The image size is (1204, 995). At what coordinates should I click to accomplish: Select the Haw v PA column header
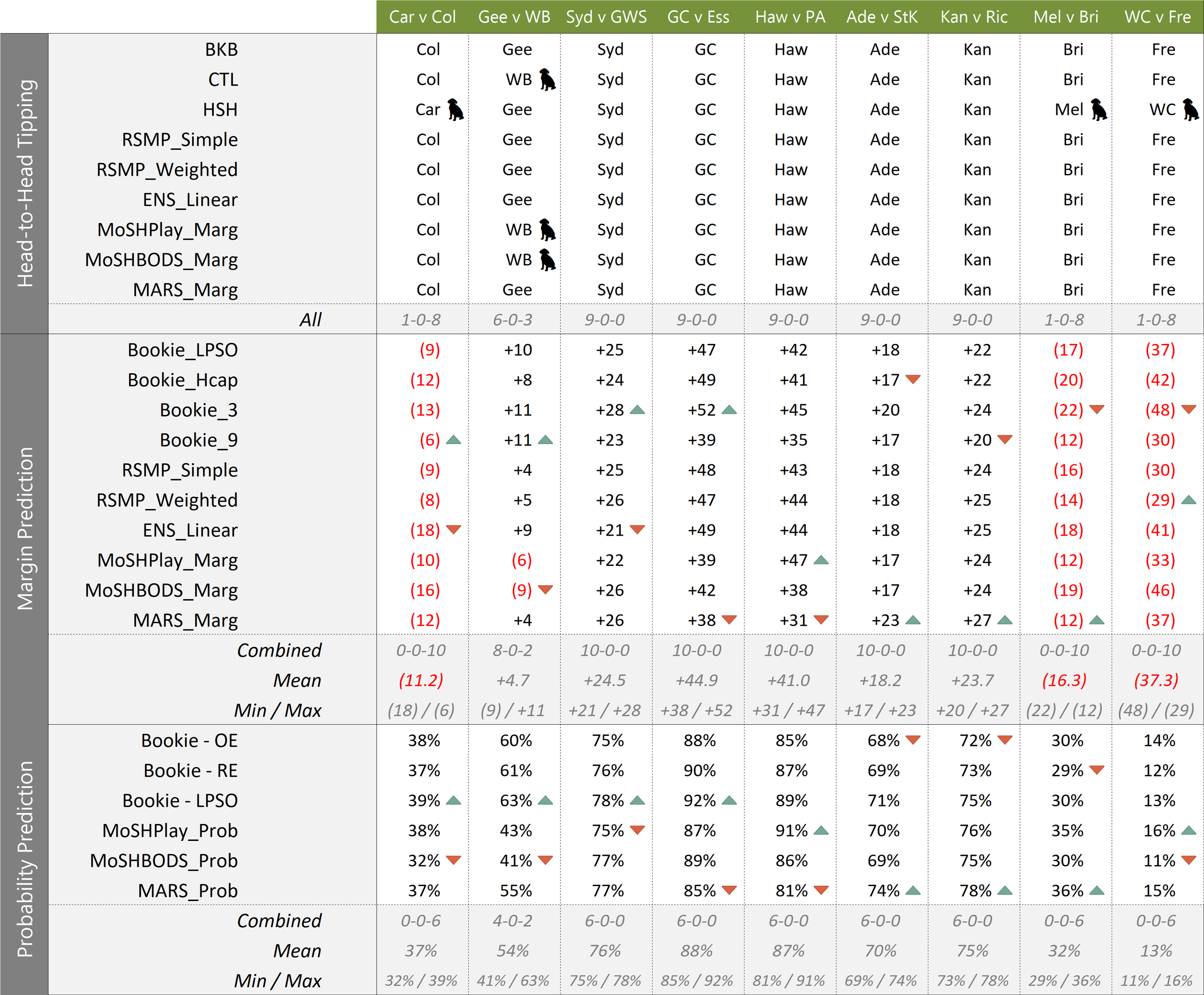pyautogui.click(x=790, y=17)
